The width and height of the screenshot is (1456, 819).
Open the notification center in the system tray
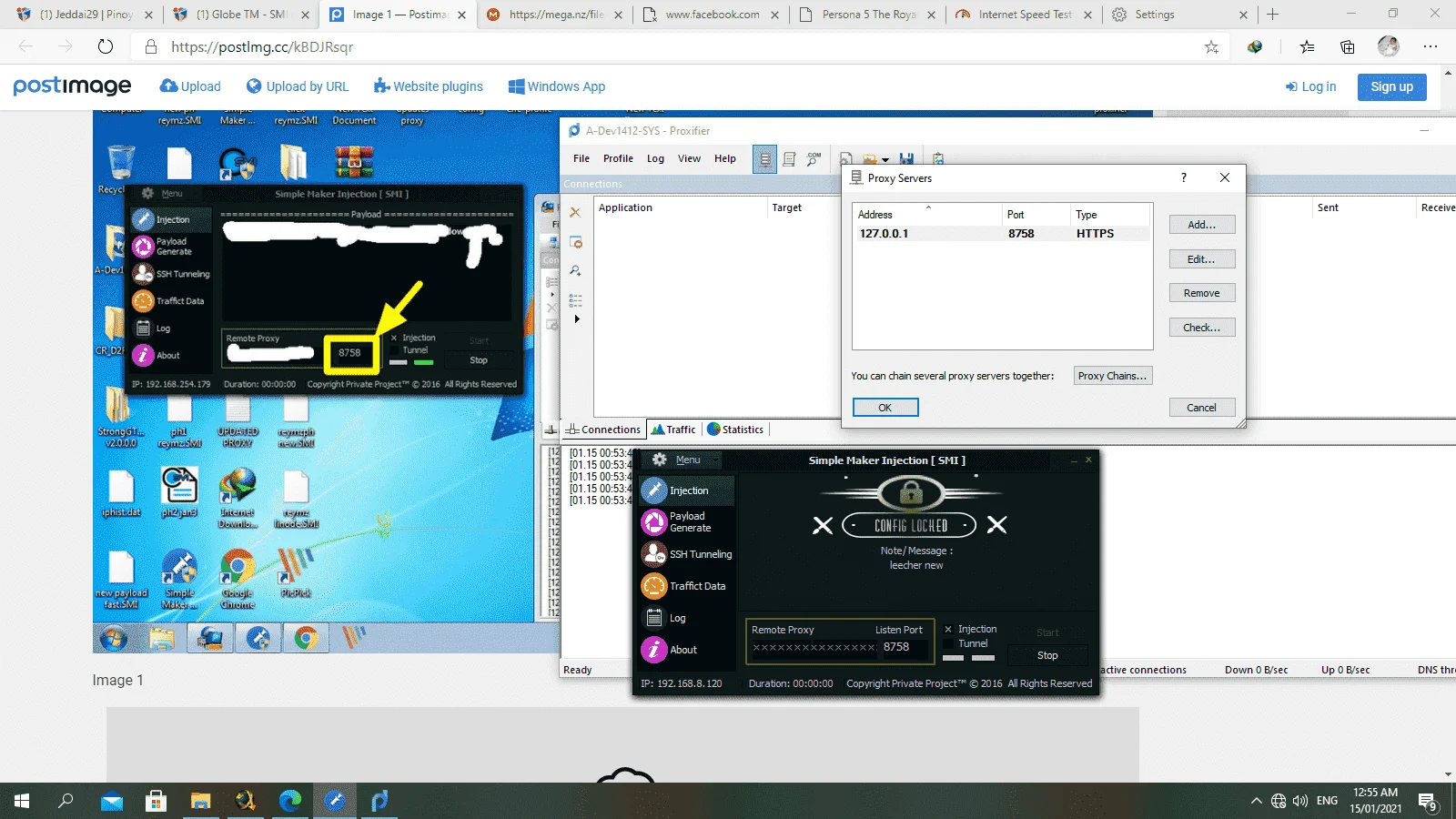point(1429,802)
